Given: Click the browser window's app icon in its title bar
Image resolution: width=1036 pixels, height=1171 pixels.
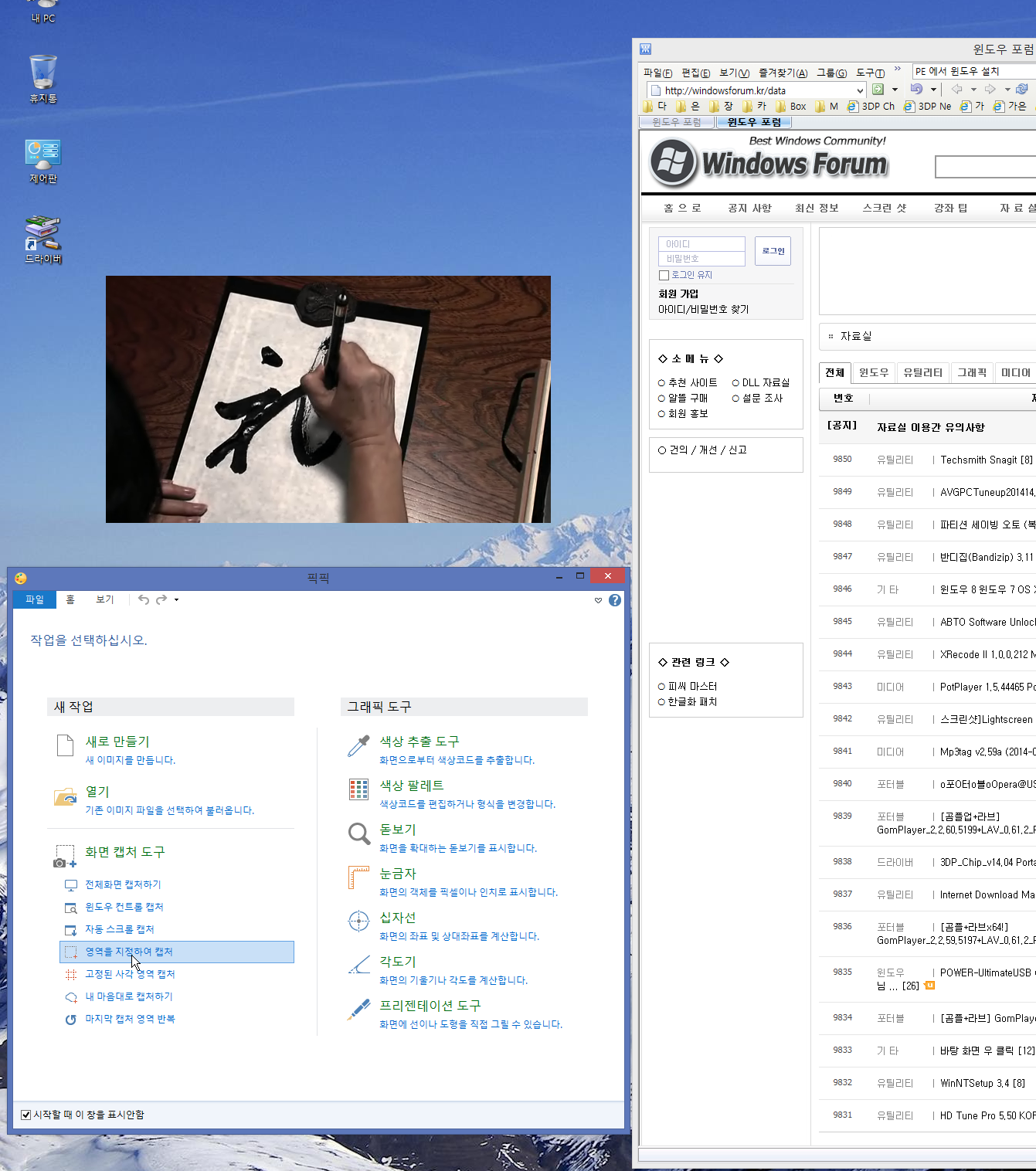Looking at the screenshot, I should click(x=646, y=49).
